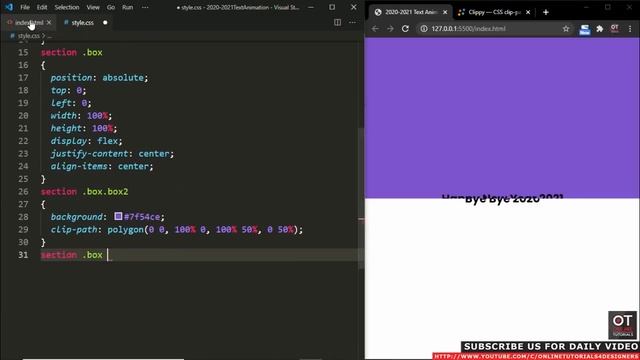Open the Extensions puzzle icon

point(600,29)
